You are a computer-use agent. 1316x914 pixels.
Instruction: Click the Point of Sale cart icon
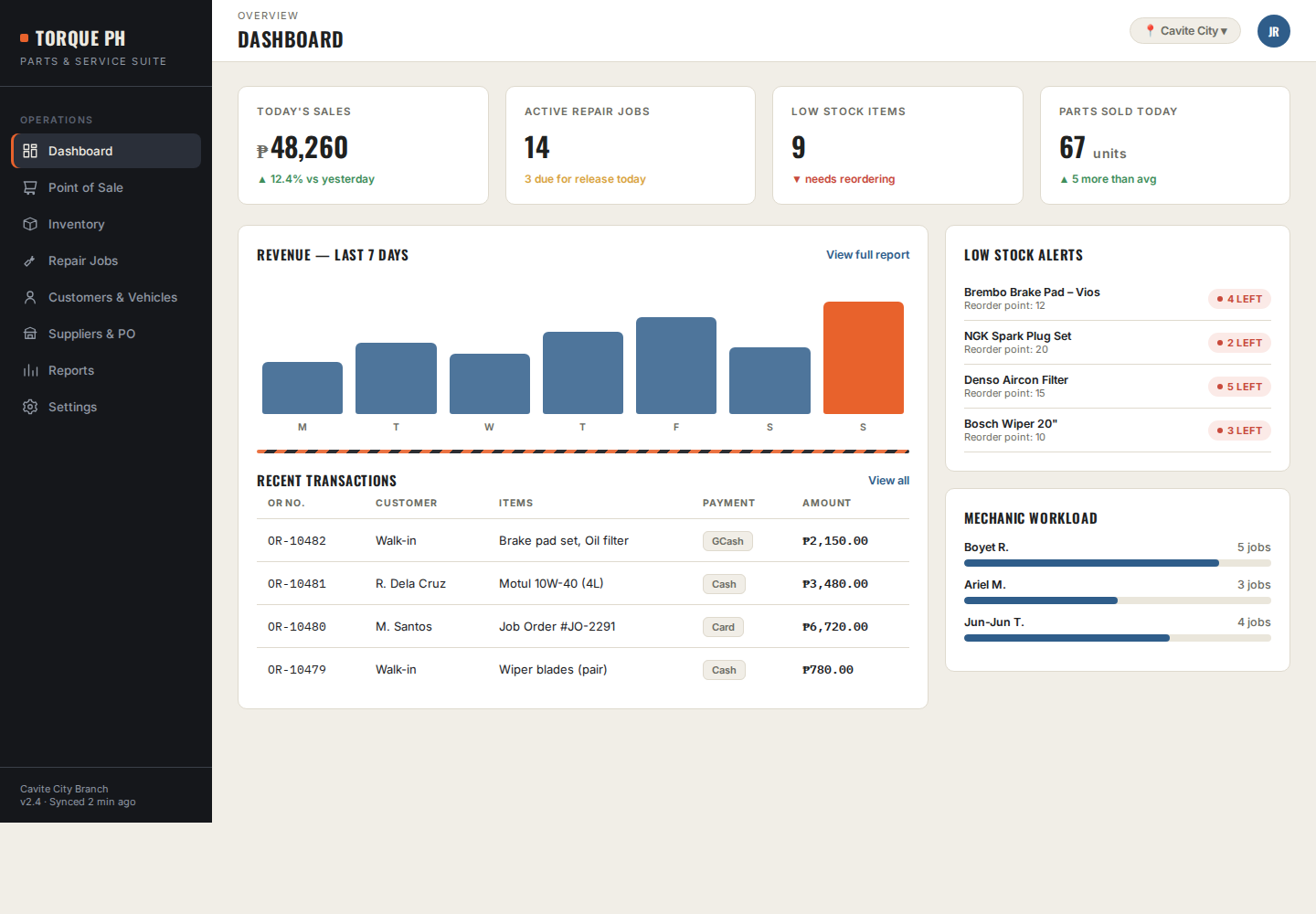(x=30, y=187)
